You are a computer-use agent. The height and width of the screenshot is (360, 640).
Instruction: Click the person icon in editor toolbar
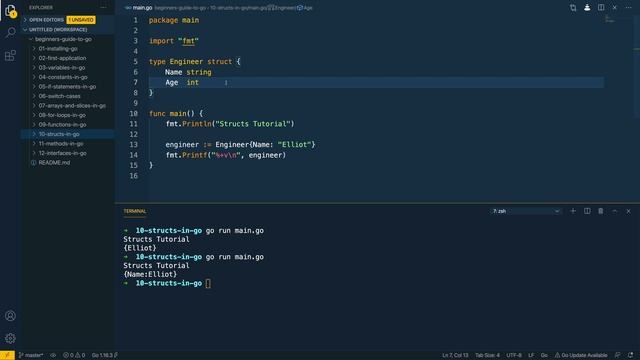pos(587,7)
